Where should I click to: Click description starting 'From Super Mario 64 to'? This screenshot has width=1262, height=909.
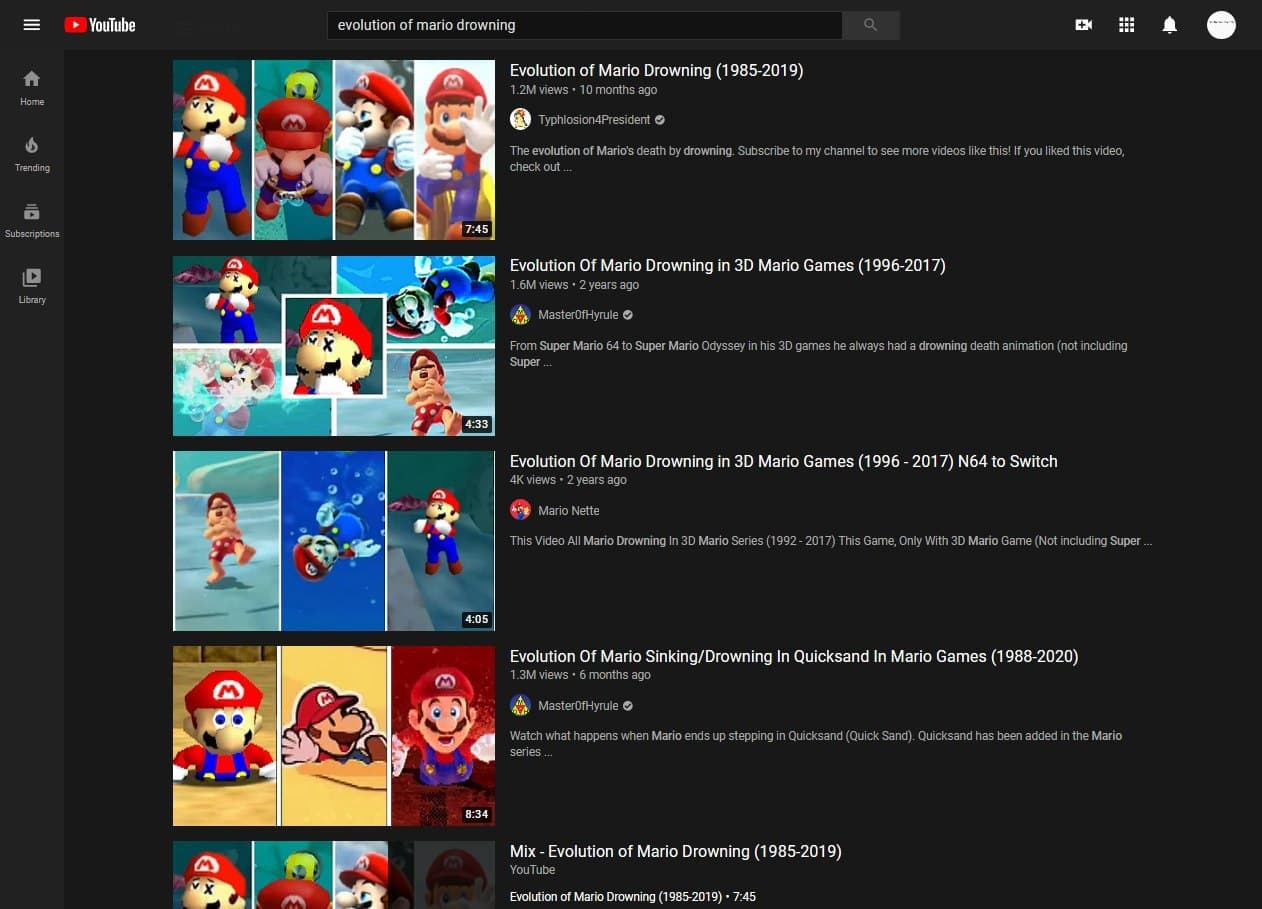(x=818, y=354)
